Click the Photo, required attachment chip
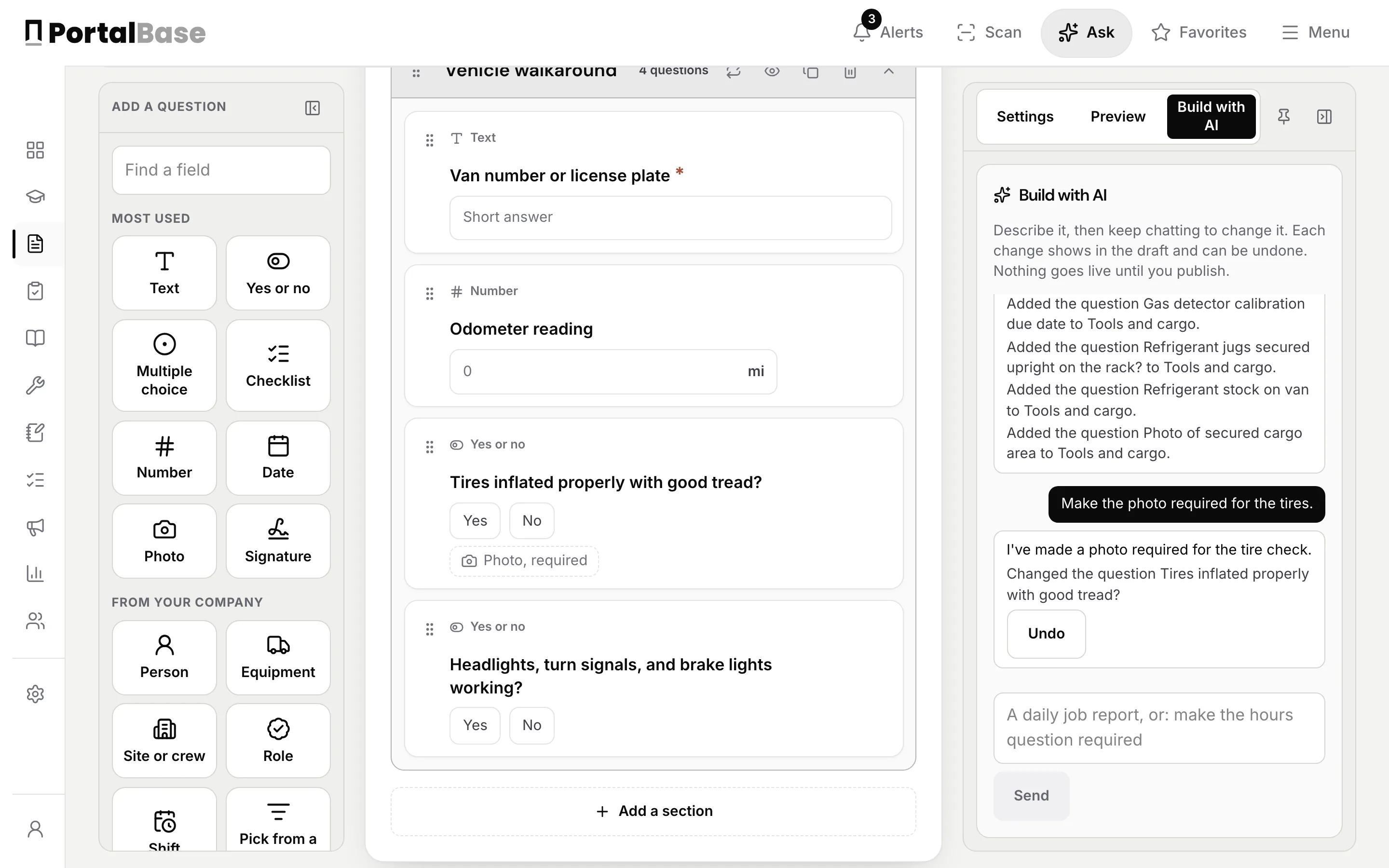The height and width of the screenshot is (868, 1389). tap(524, 560)
